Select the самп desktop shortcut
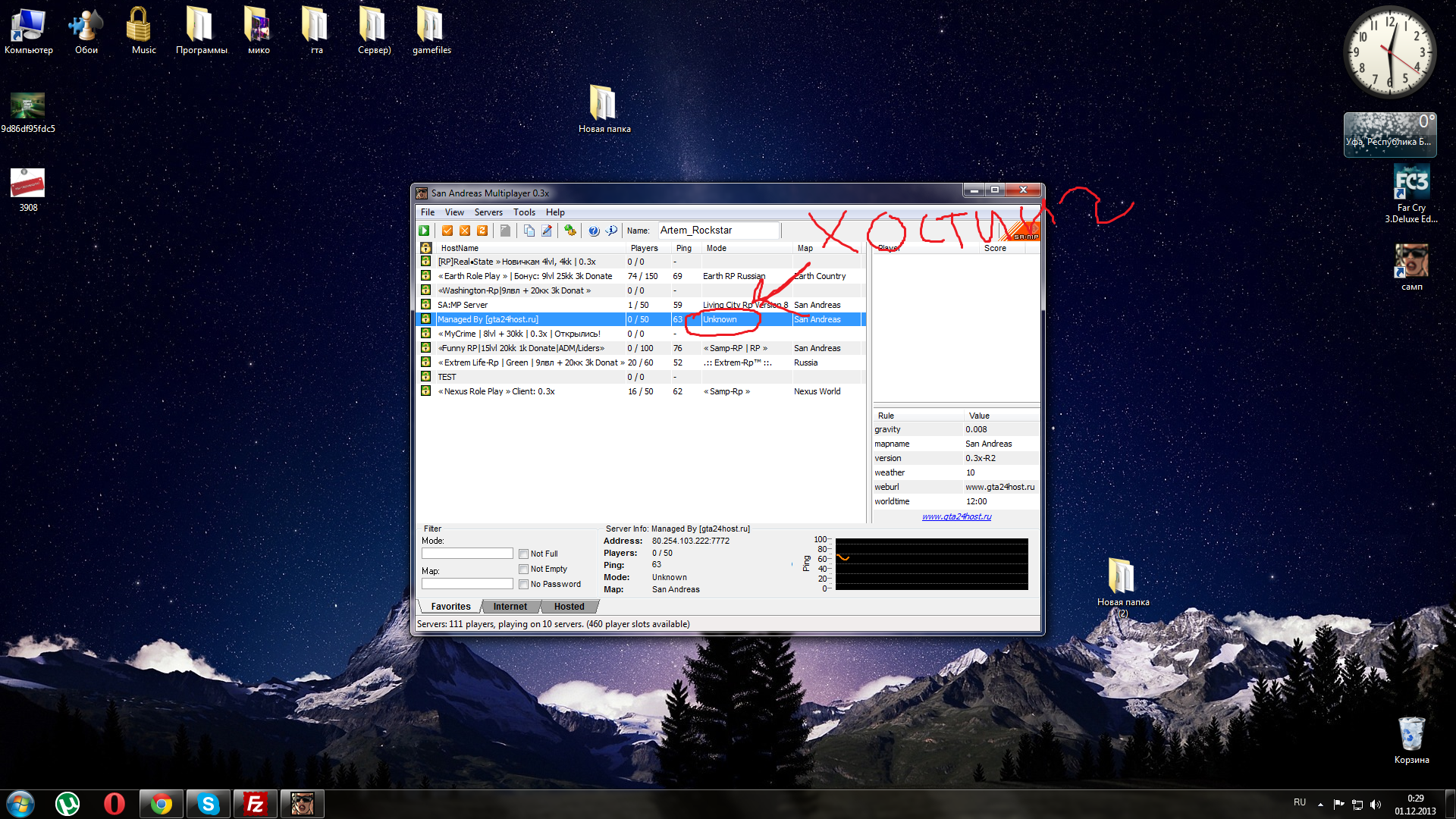The image size is (1456, 819). click(1411, 267)
